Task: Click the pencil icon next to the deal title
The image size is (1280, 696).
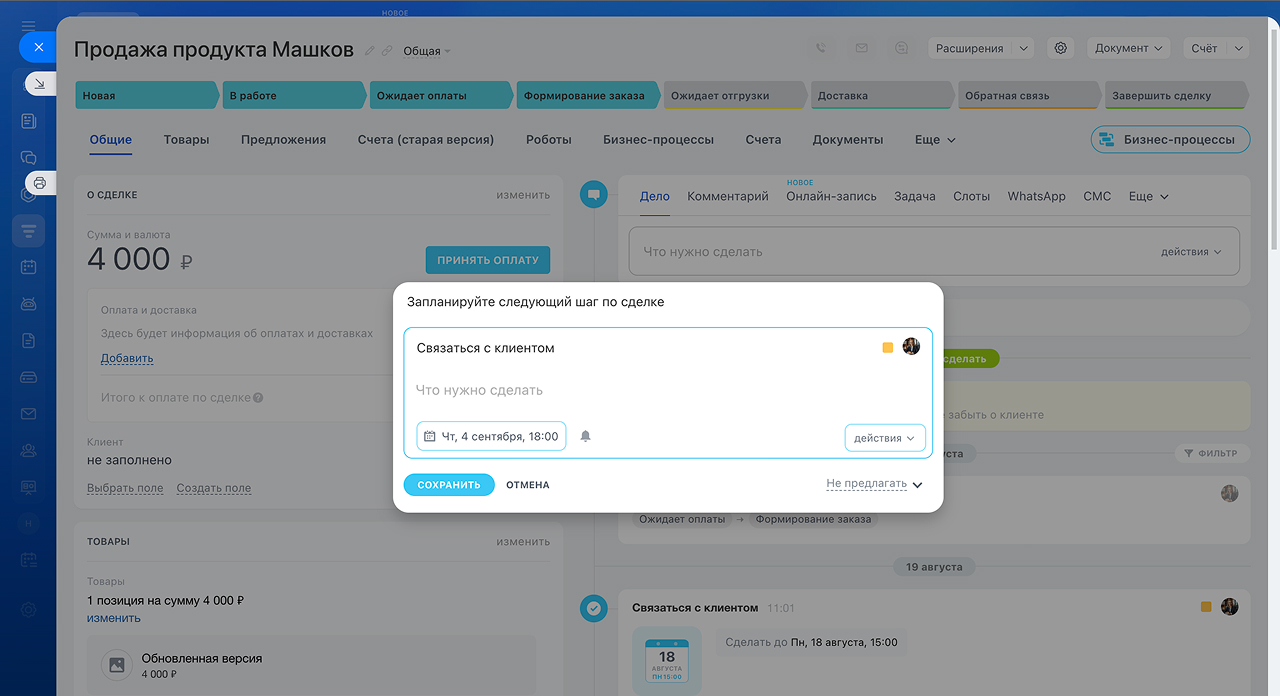Action: pos(370,51)
